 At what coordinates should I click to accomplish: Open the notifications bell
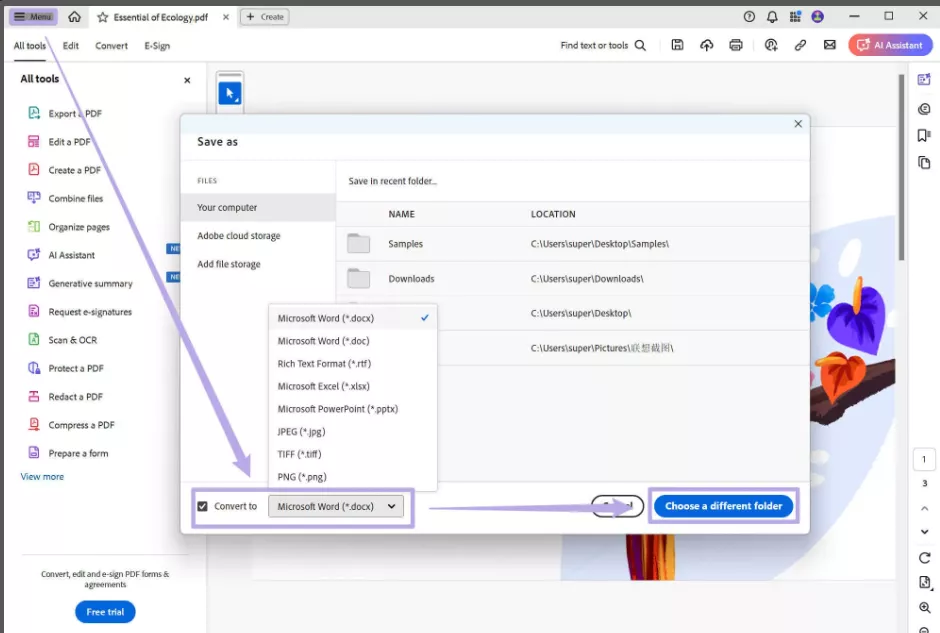click(772, 17)
